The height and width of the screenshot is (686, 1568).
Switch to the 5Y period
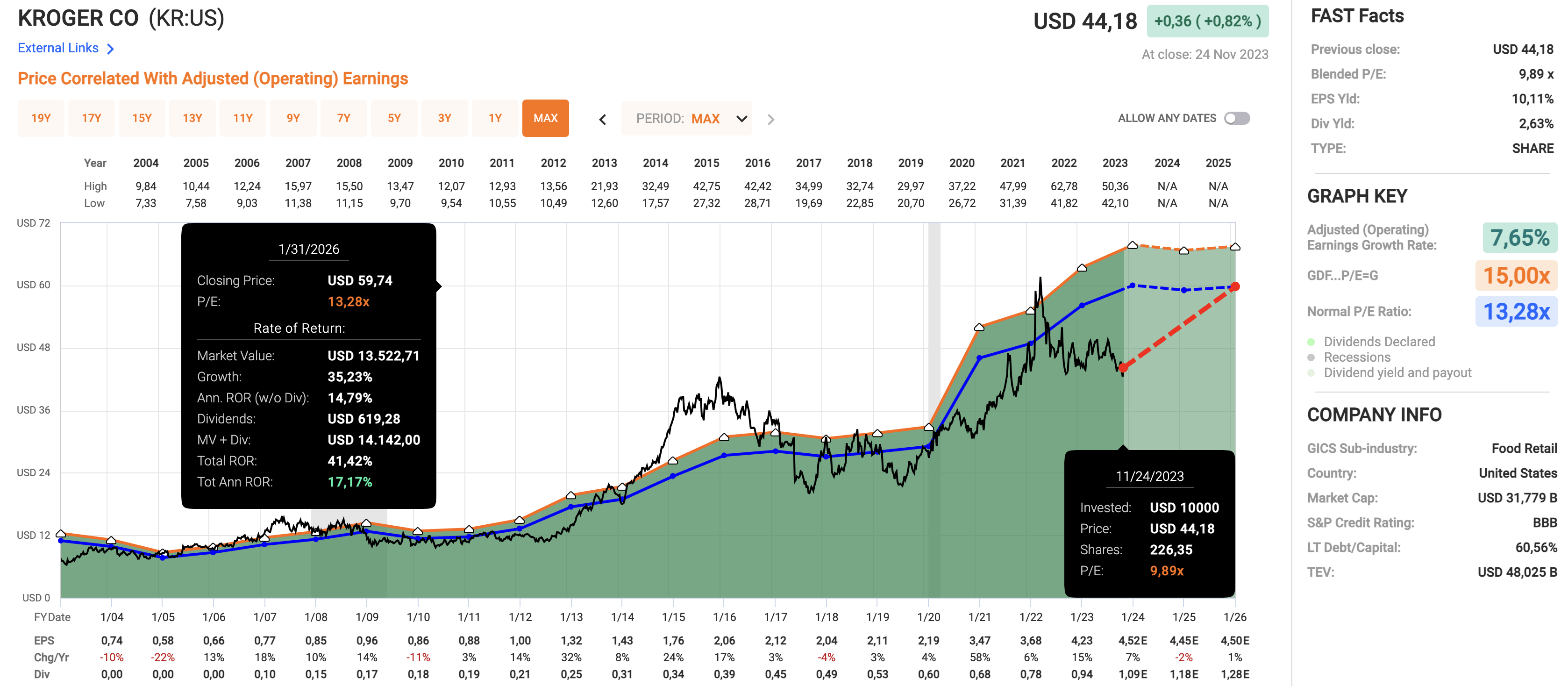click(x=394, y=118)
